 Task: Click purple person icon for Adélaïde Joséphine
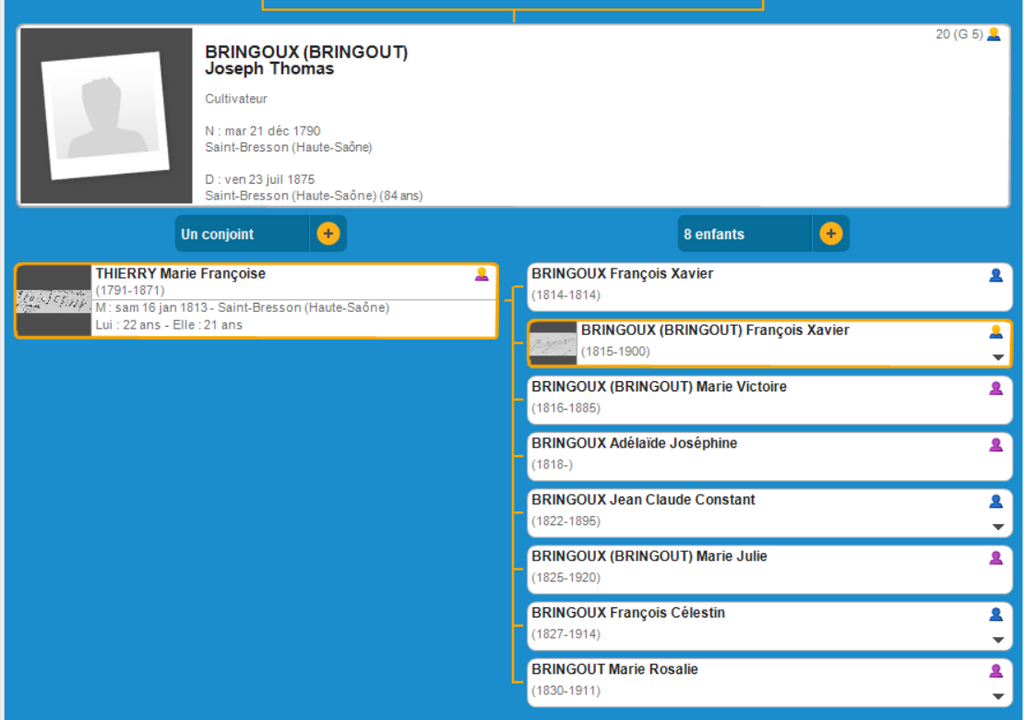(996, 445)
